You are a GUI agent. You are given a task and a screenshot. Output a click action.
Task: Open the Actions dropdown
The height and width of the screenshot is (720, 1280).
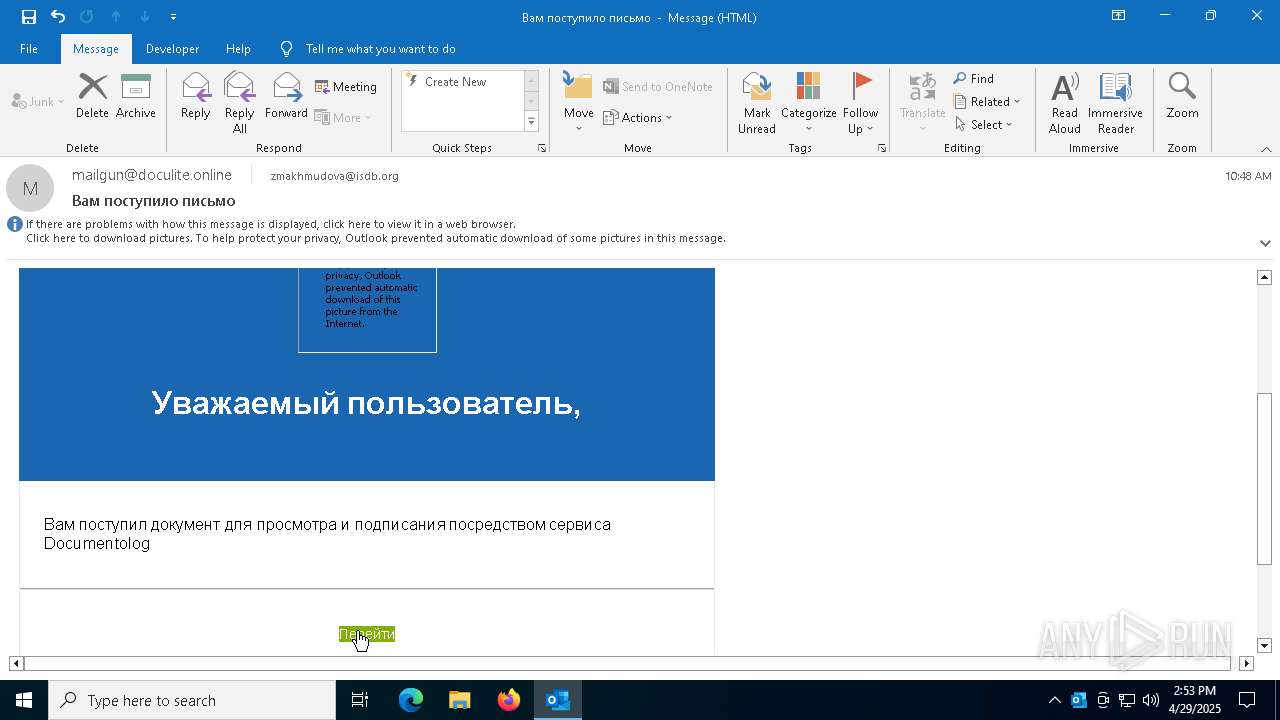[x=638, y=117]
